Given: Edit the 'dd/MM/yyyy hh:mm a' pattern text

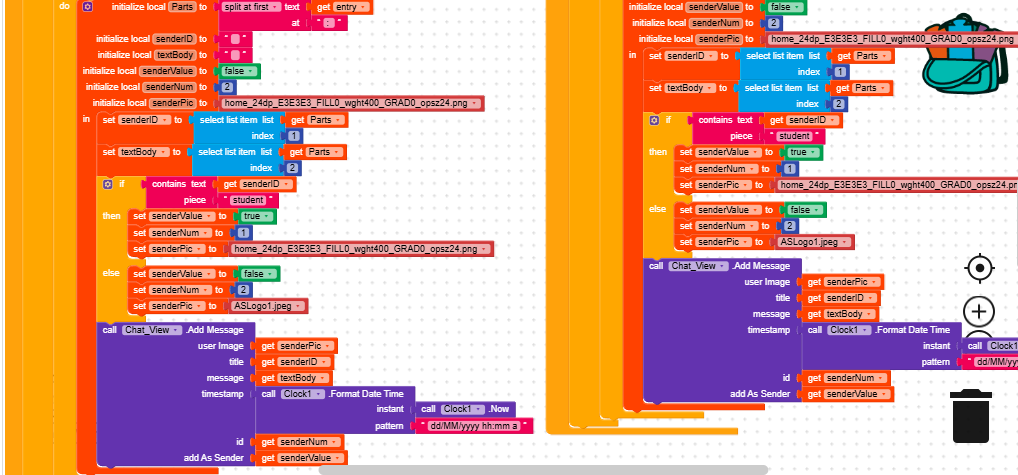Looking at the screenshot, I should (473, 426).
